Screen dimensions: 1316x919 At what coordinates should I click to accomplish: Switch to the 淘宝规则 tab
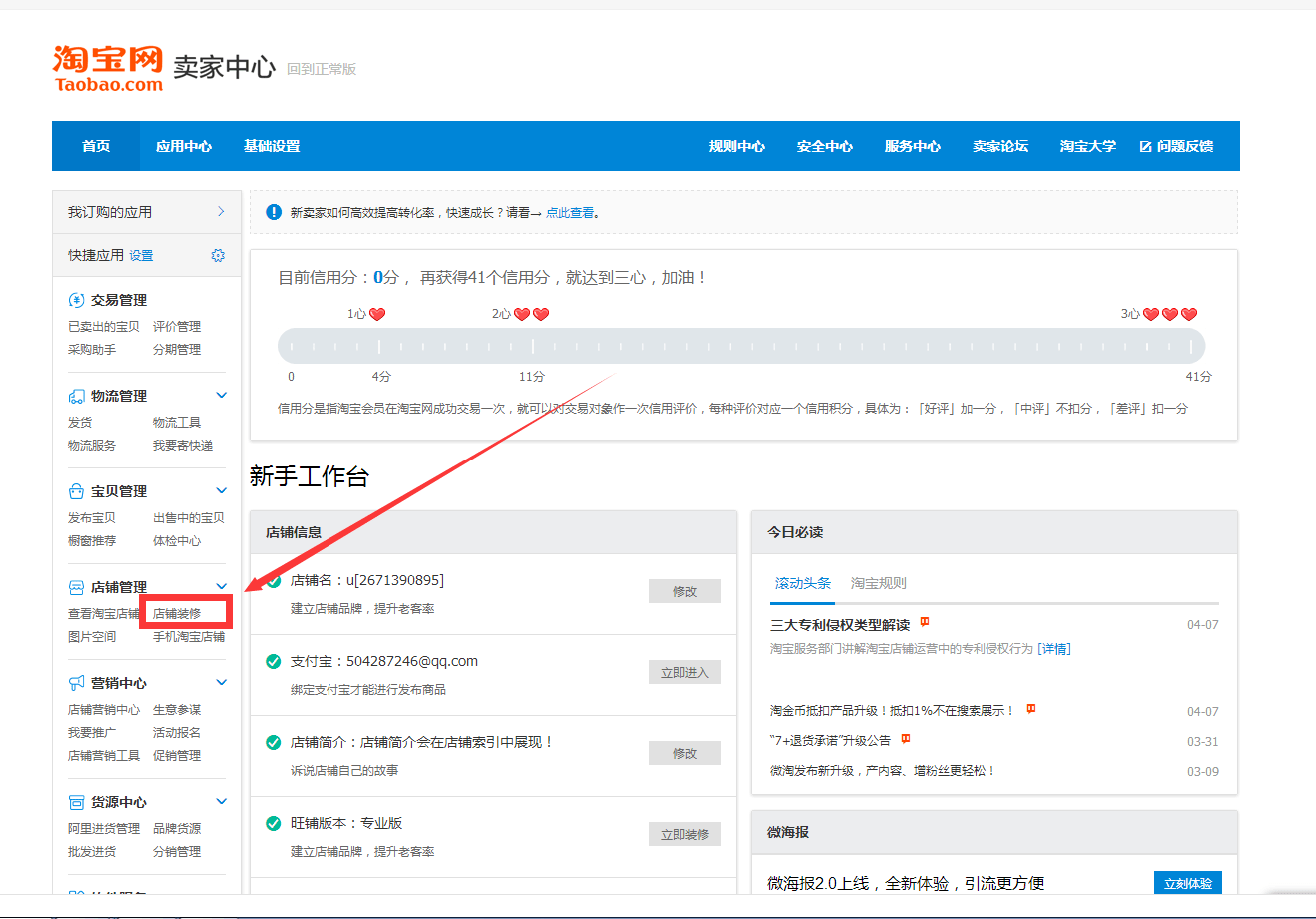pyautogui.click(x=879, y=583)
